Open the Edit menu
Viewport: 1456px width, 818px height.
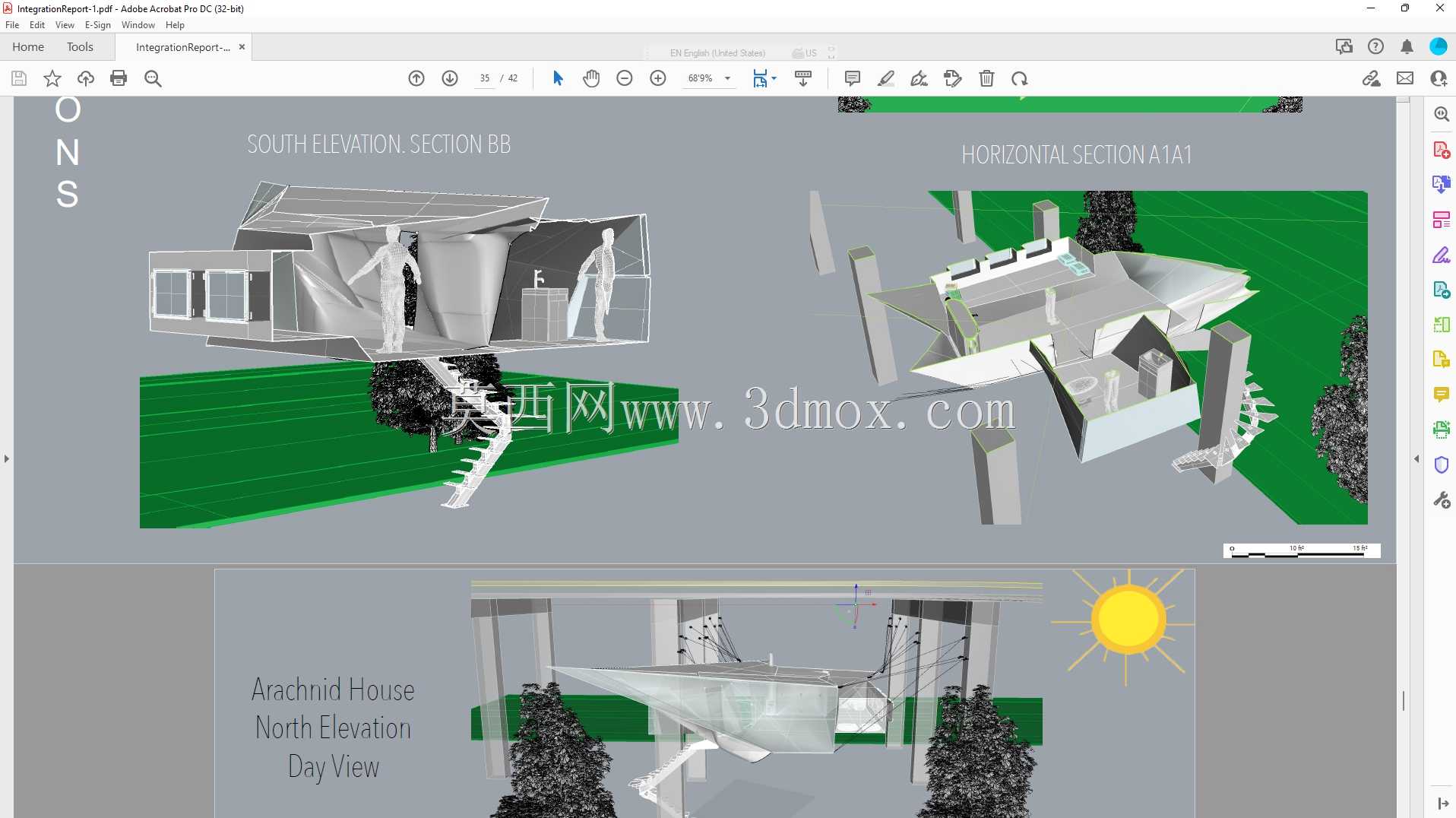[x=37, y=25]
